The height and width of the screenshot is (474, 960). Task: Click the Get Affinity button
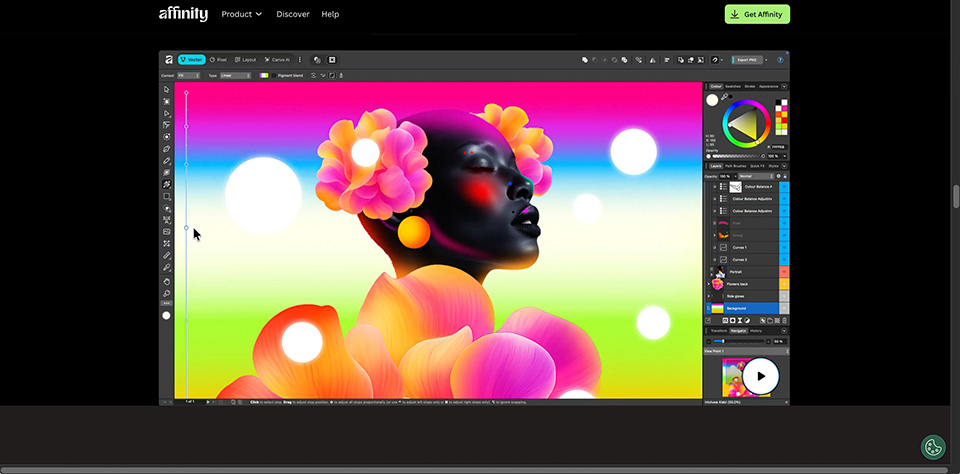coord(757,14)
